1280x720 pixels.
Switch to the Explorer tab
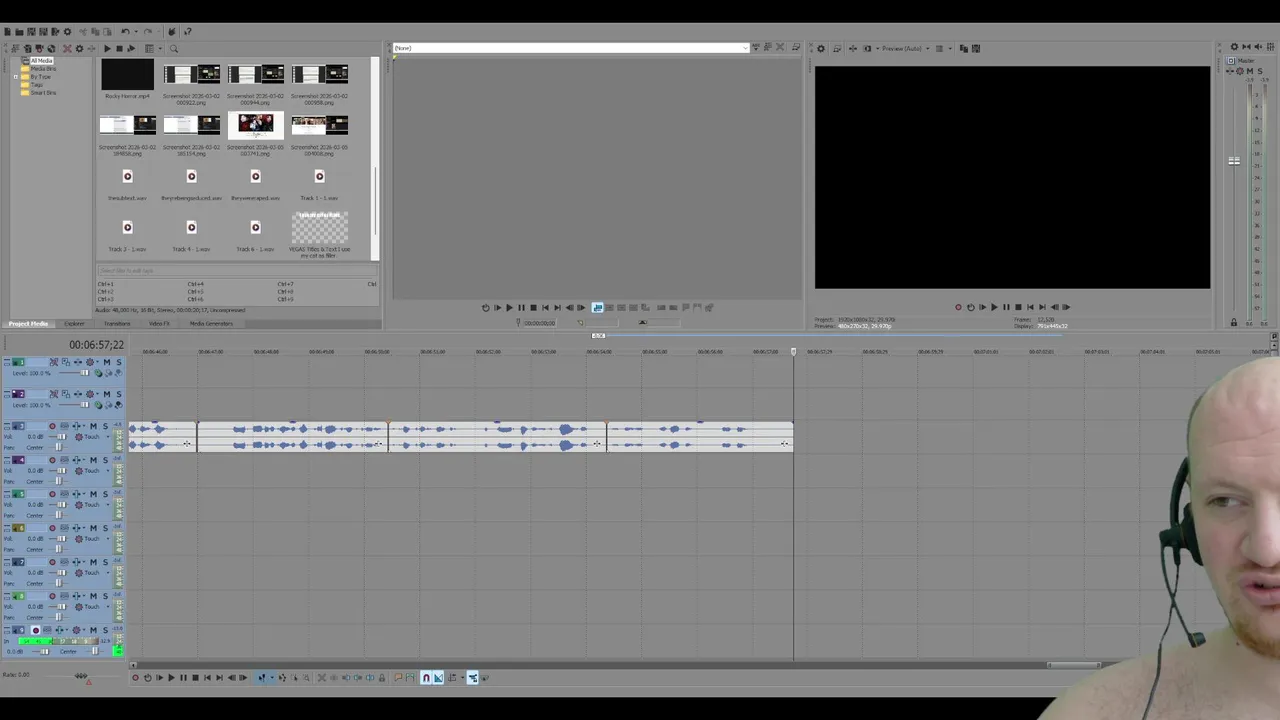click(x=74, y=324)
